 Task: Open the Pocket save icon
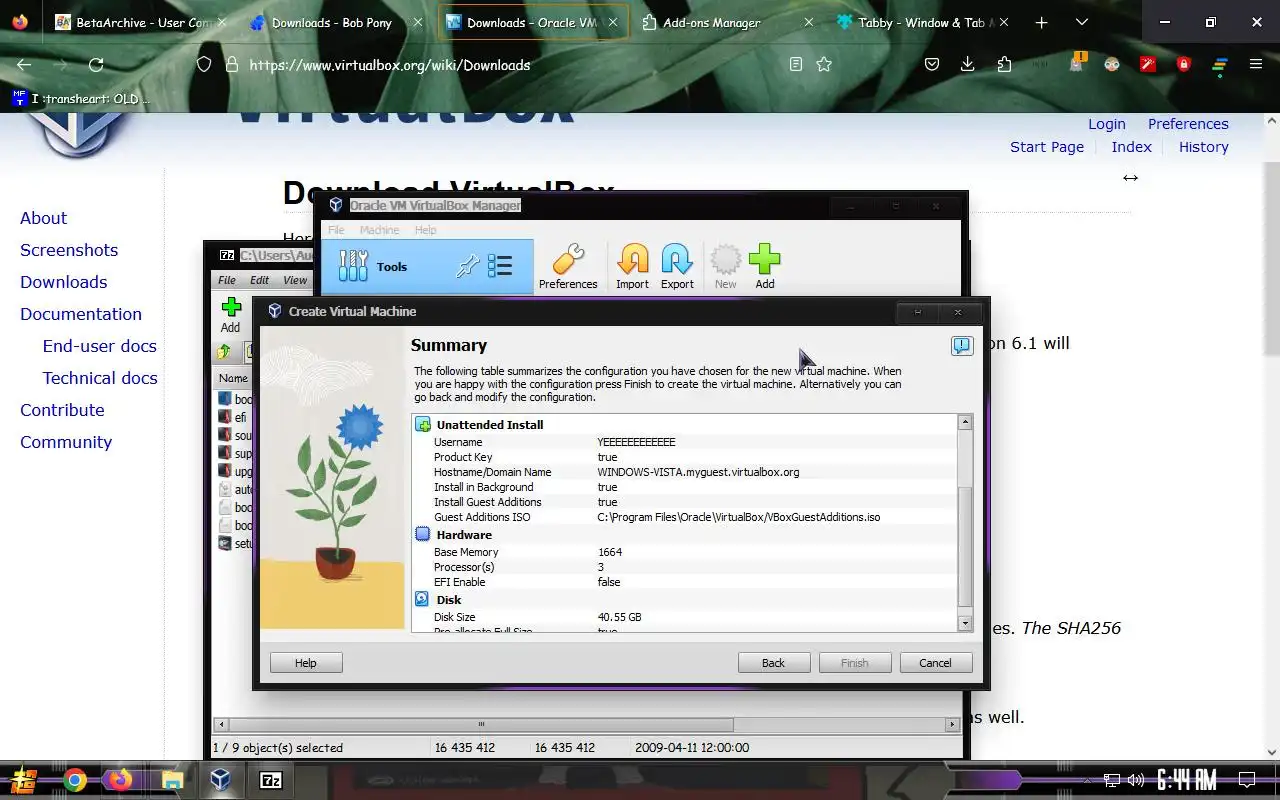931,64
